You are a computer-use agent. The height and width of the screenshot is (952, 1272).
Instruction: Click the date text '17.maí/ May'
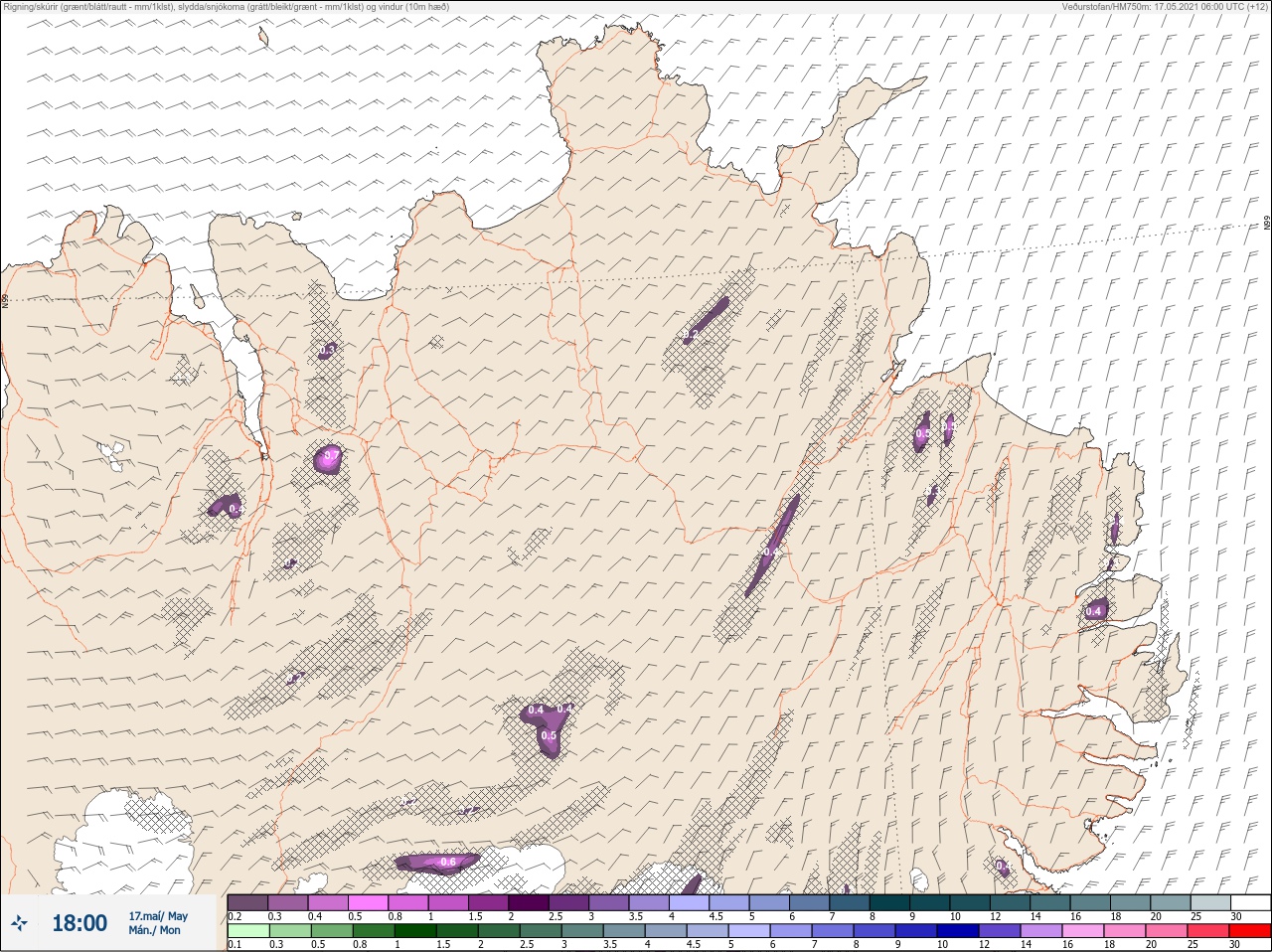(158, 916)
